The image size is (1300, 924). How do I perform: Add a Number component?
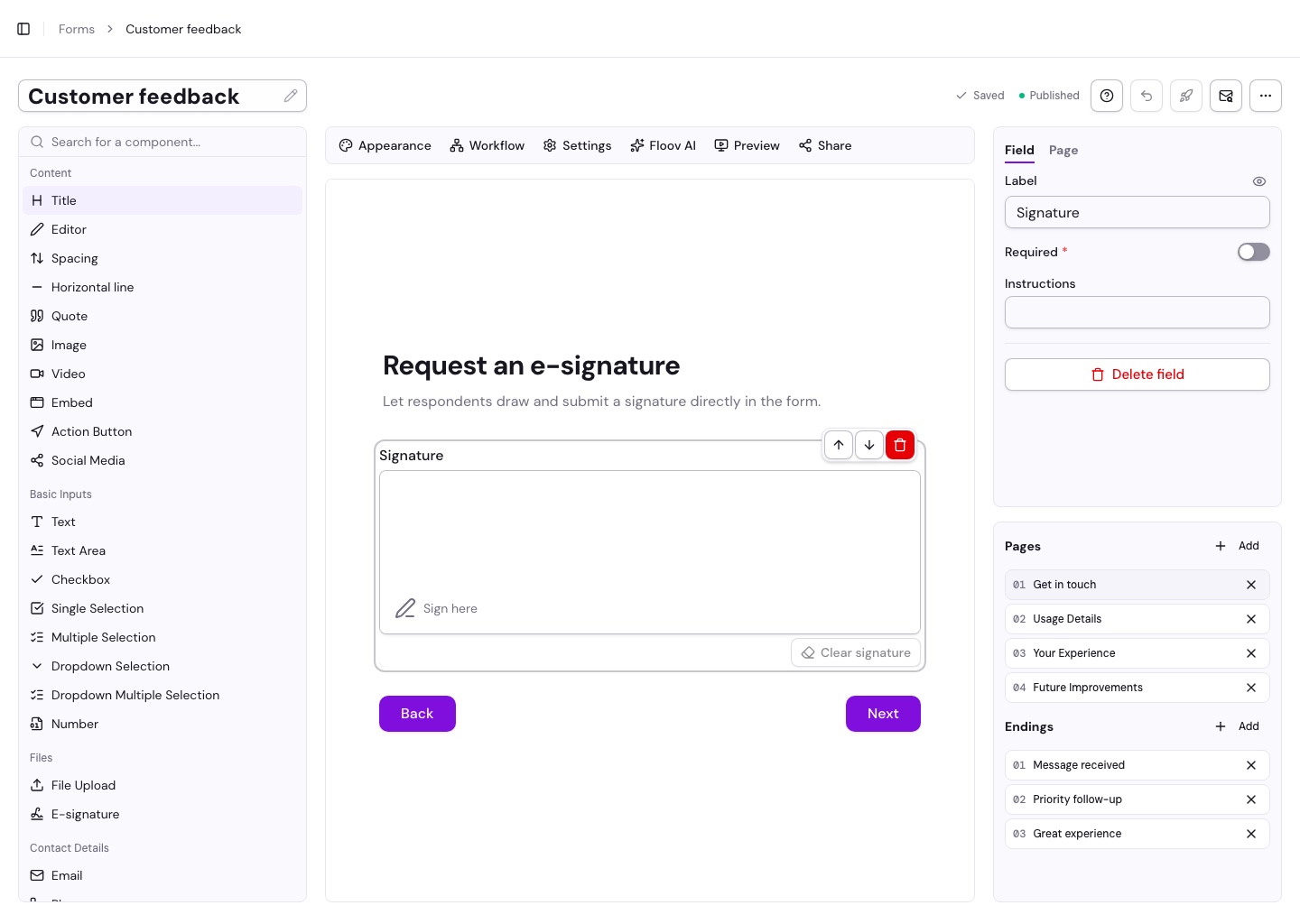tap(162, 724)
